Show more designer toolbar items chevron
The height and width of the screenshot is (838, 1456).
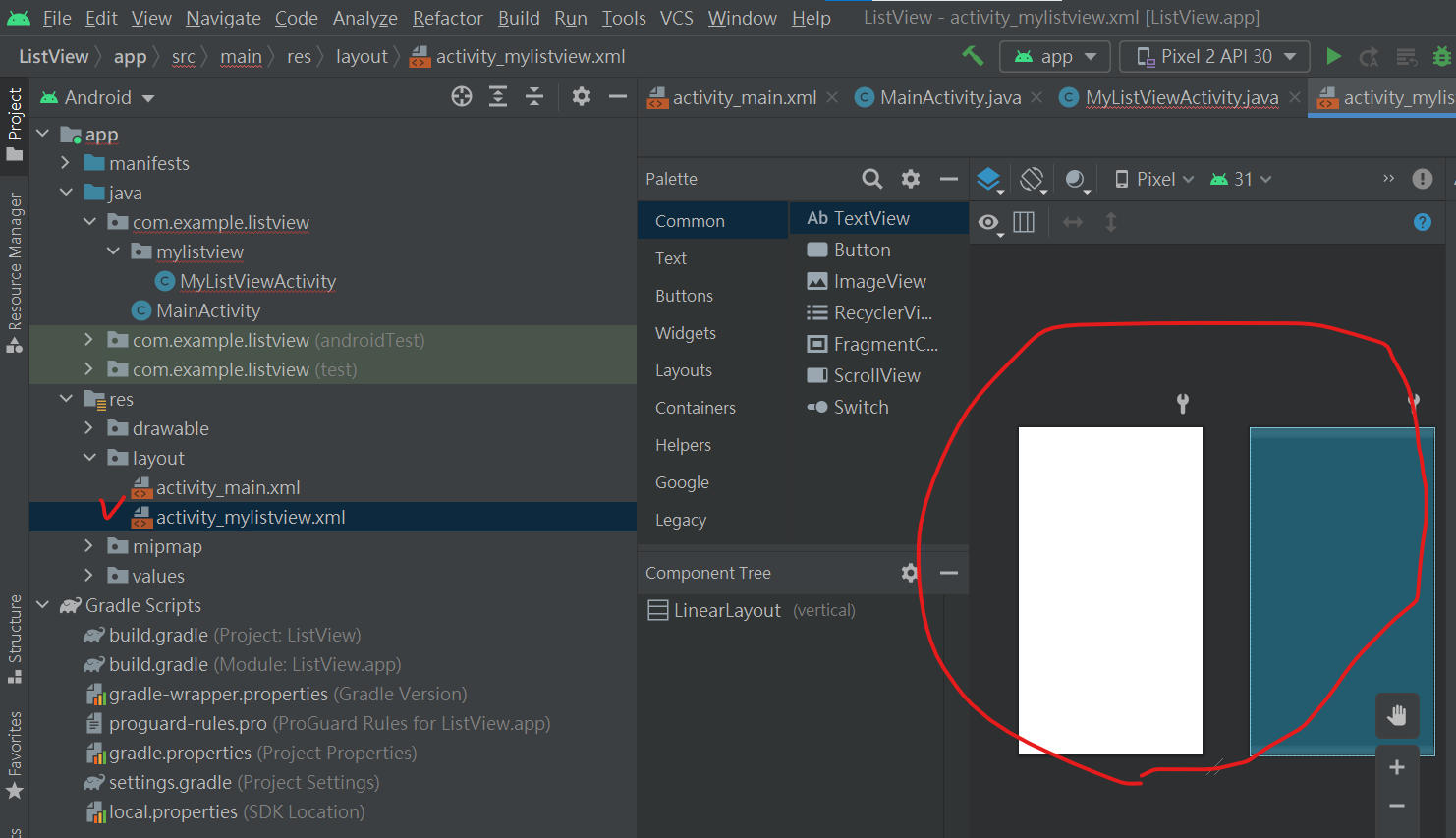tap(1388, 179)
